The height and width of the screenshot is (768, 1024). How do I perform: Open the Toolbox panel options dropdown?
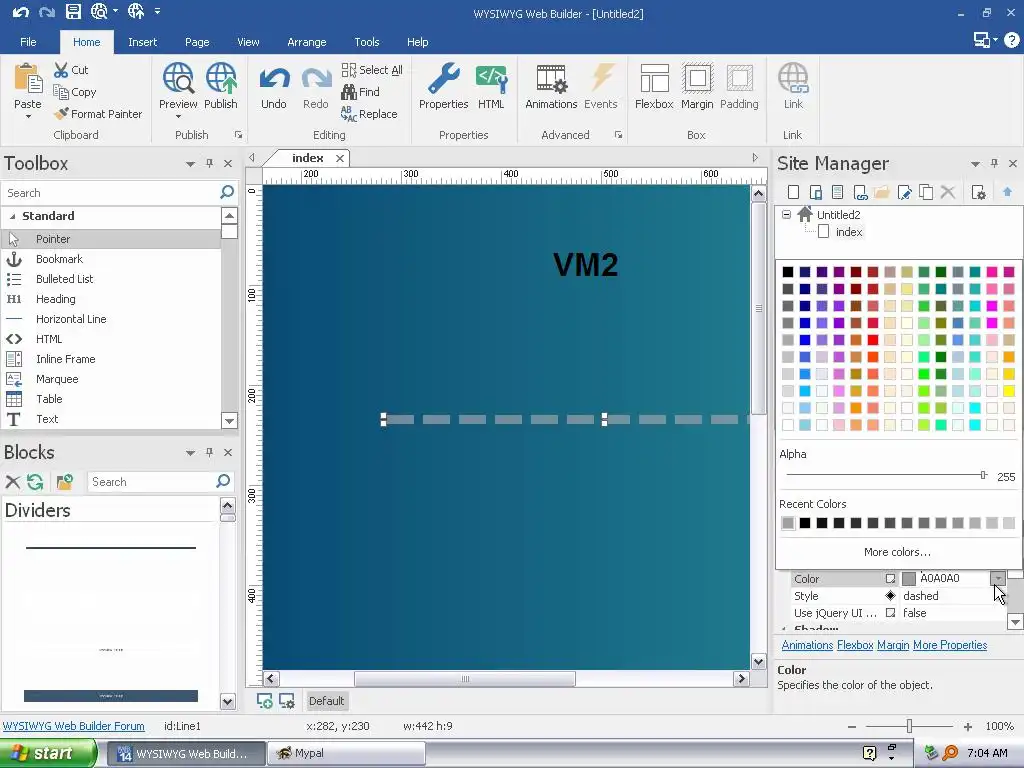pyautogui.click(x=190, y=164)
